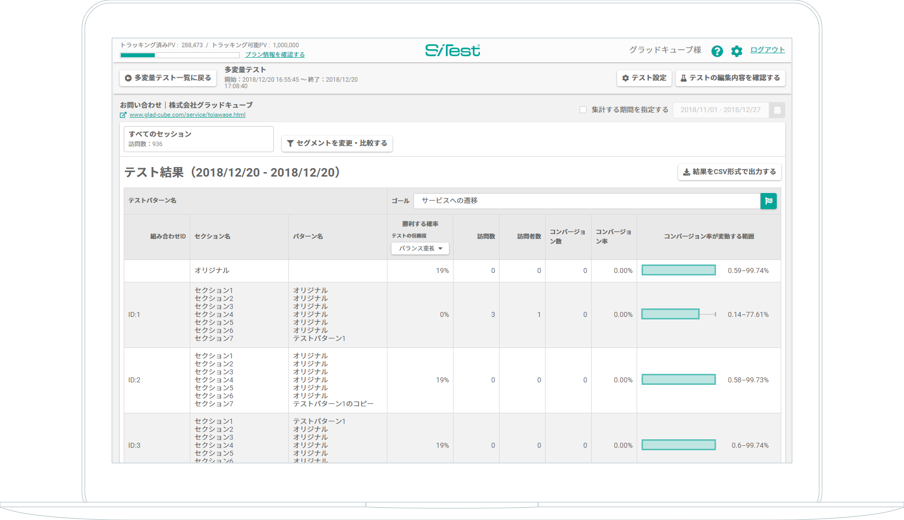
Task: Open the ゴール selection field サービスへの遷移
Action: pyautogui.click(x=587, y=201)
